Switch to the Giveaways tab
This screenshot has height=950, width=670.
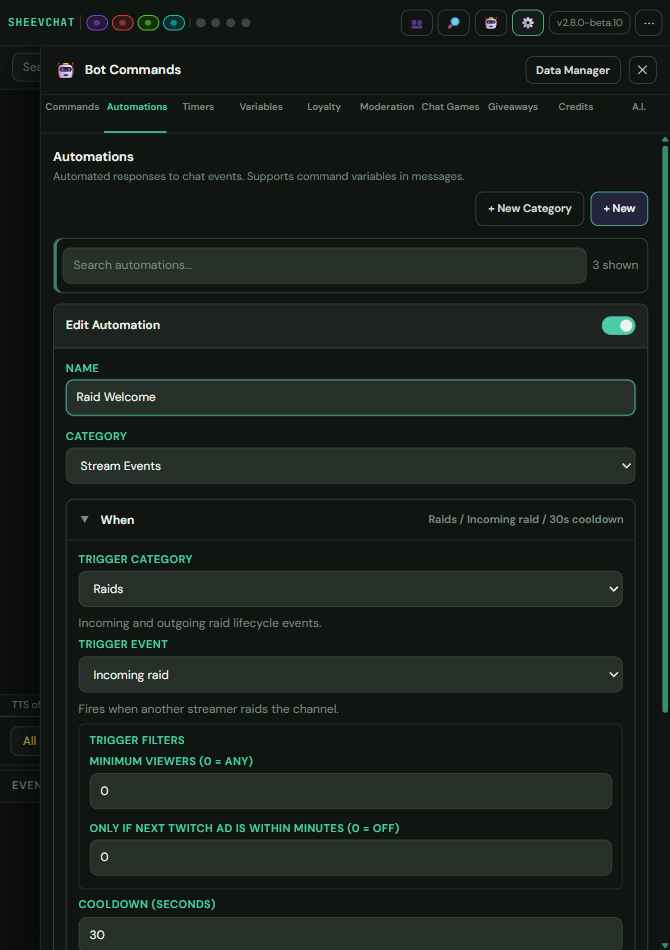click(x=513, y=107)
